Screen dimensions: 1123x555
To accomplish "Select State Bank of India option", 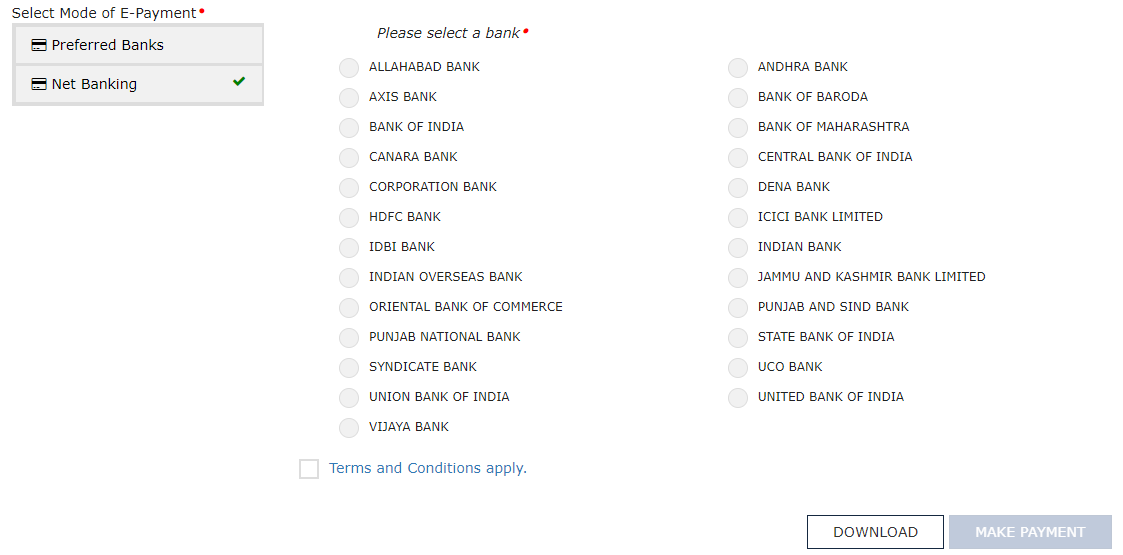I will [738, 338].
